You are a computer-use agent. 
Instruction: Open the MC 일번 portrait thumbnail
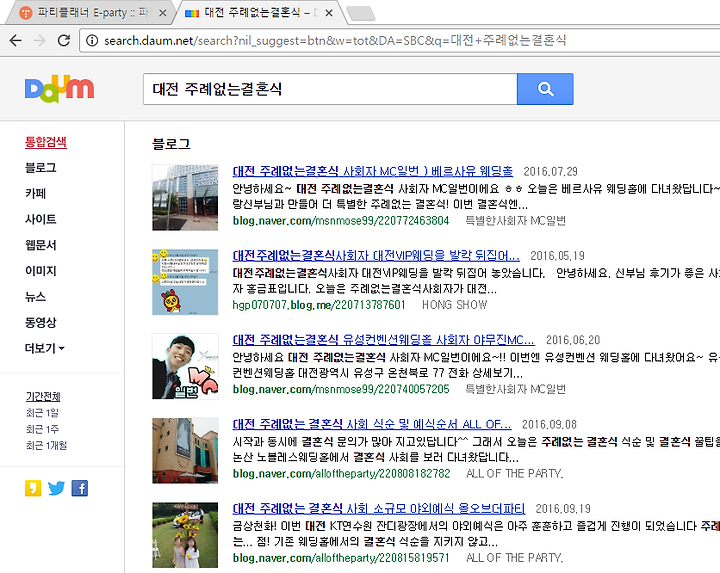click(x=185, y=366)
